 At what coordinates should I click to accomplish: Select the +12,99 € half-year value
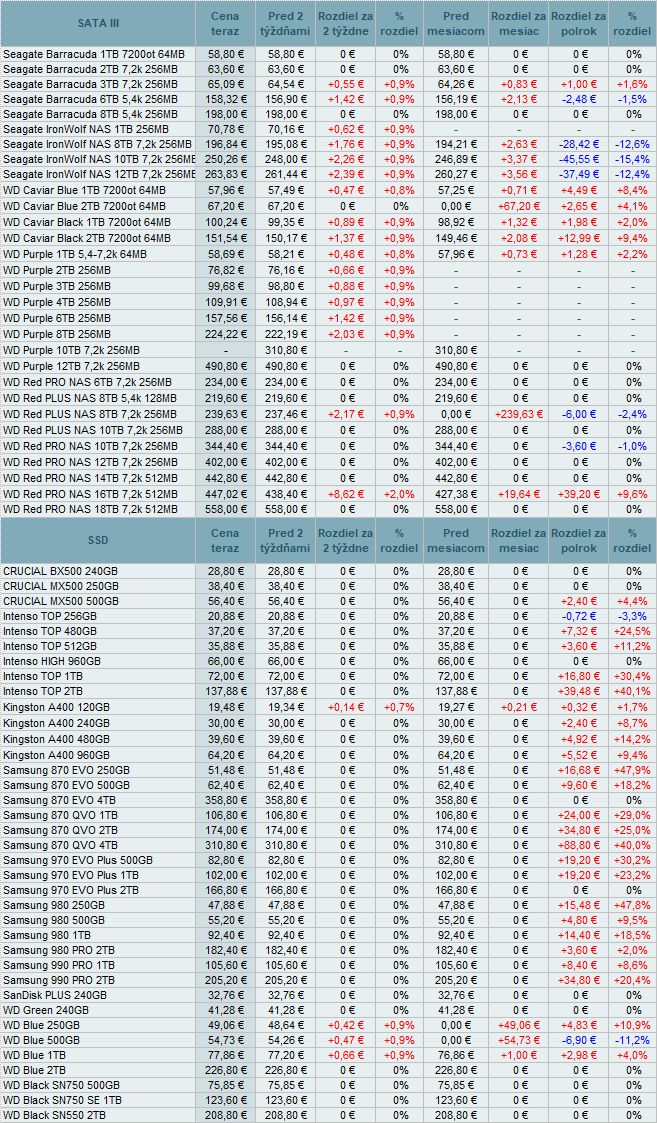(579, 238)
